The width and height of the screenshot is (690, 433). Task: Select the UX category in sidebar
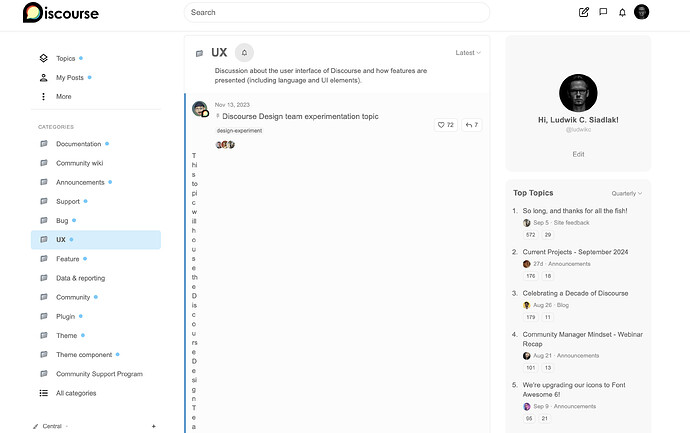click(95, 240)
